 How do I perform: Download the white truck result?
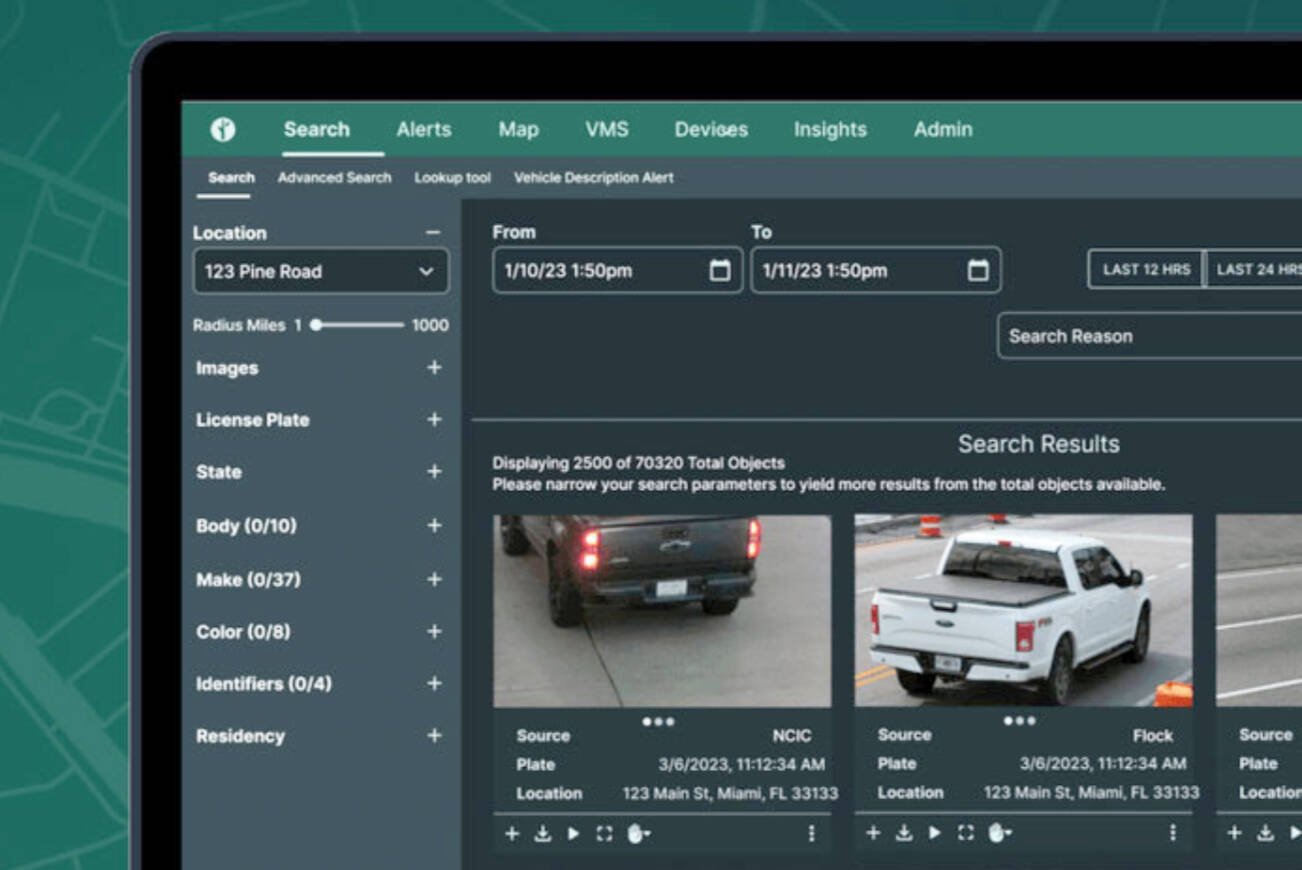pyautogui.click(x=904, y=833)
